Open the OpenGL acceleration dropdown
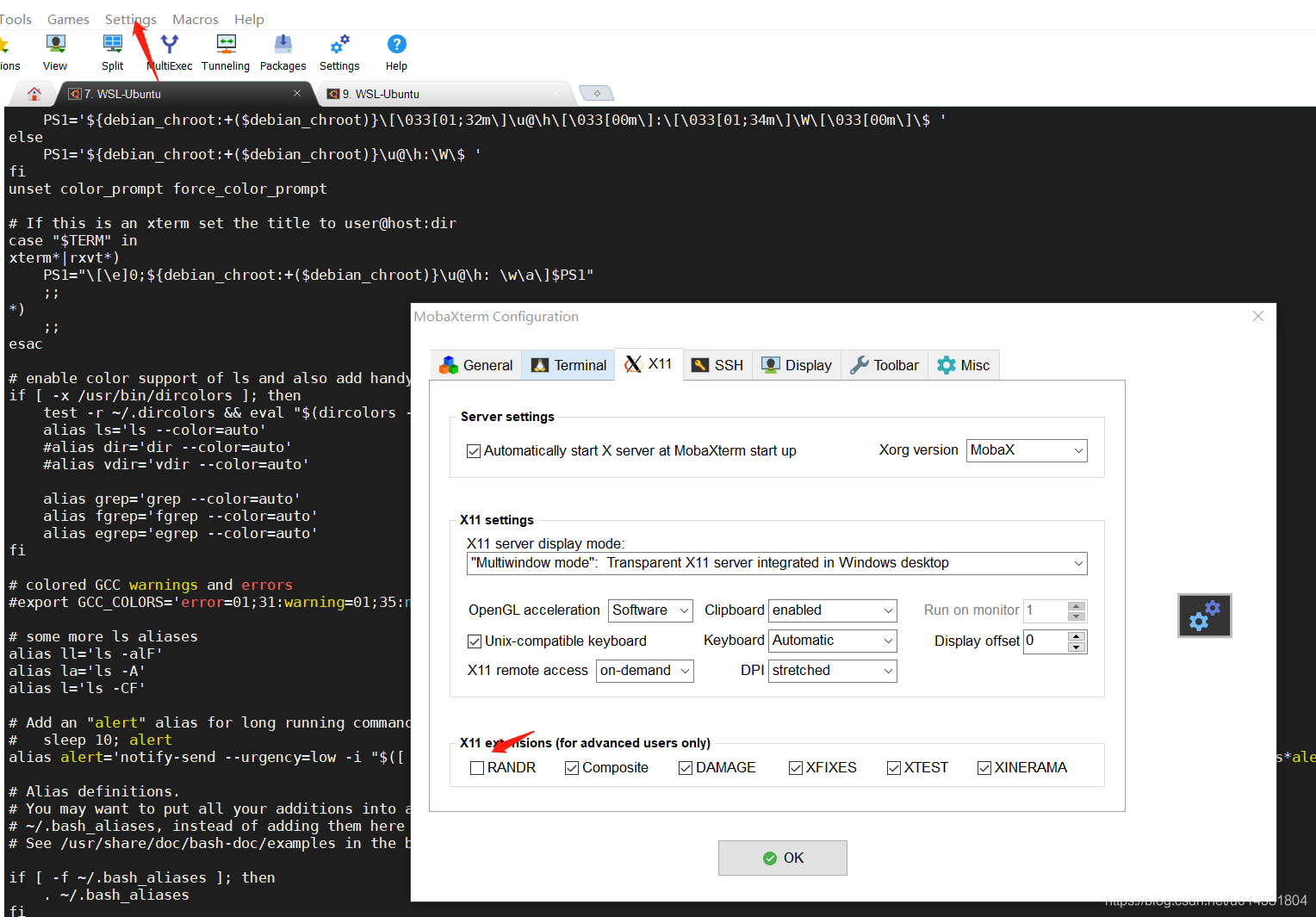 click(650, 610)
